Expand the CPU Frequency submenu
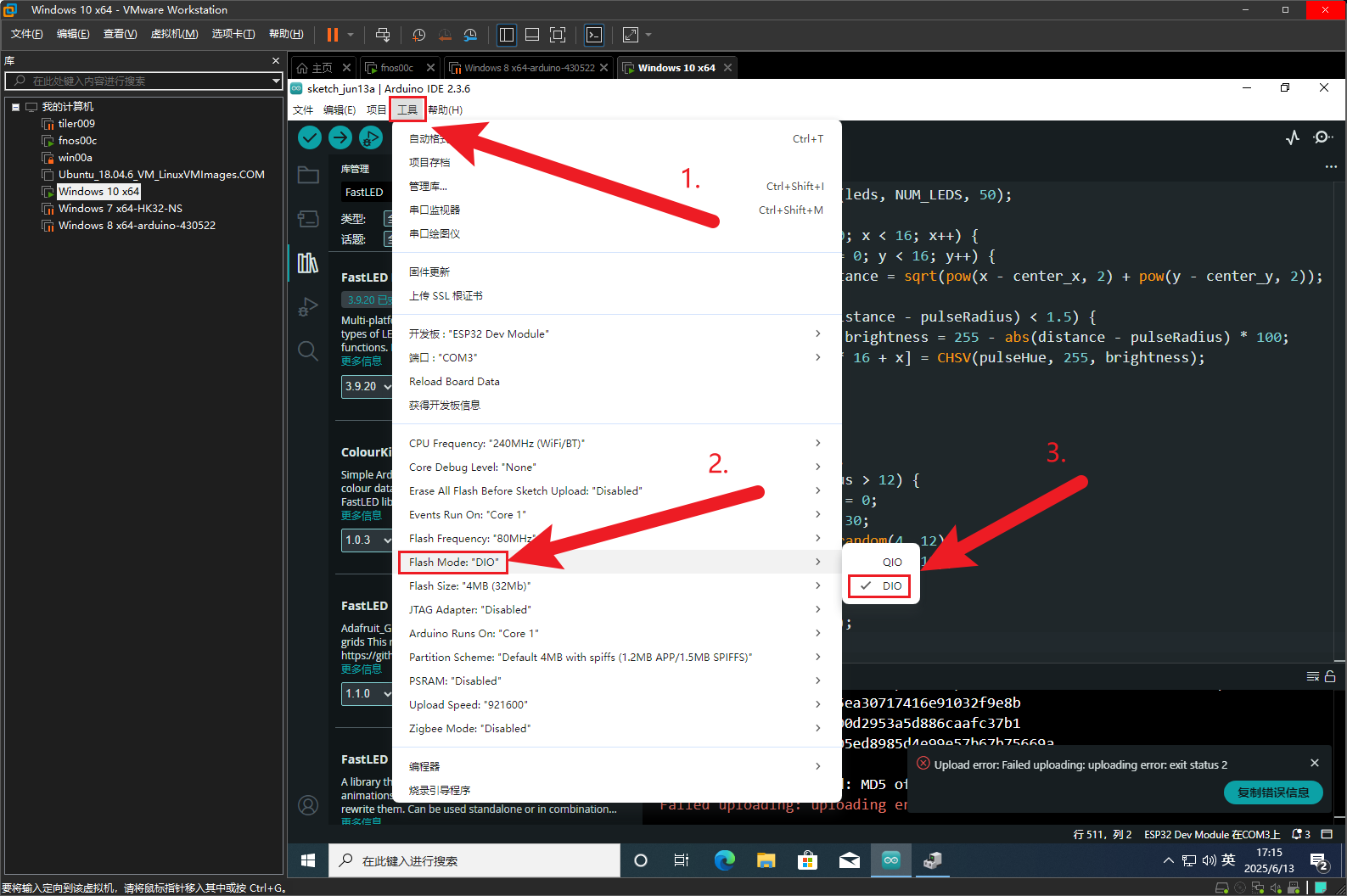The height and width of the screenshot is (896, 1347). 617,443
